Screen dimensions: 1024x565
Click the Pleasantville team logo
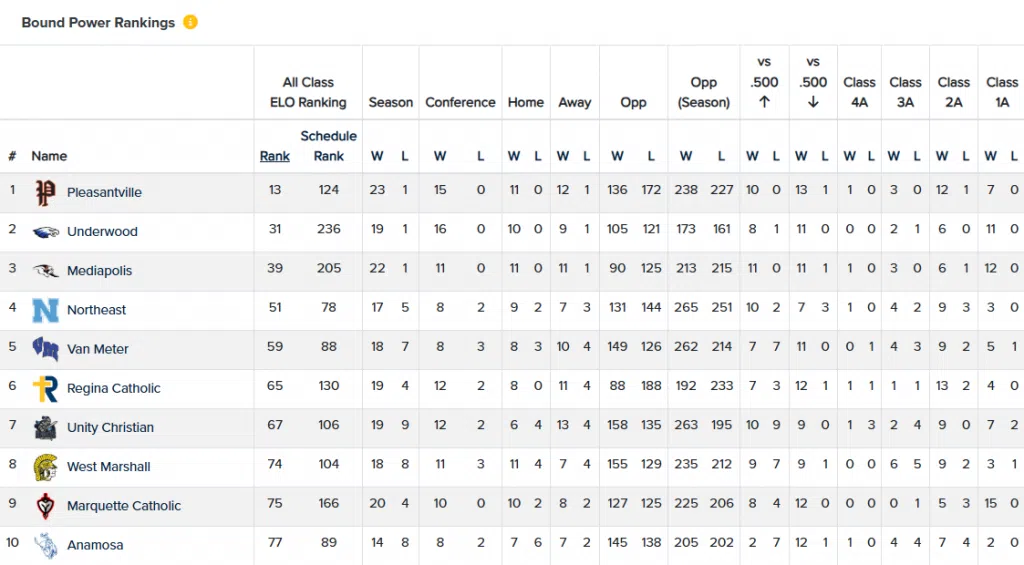click(x=45, y=192)
